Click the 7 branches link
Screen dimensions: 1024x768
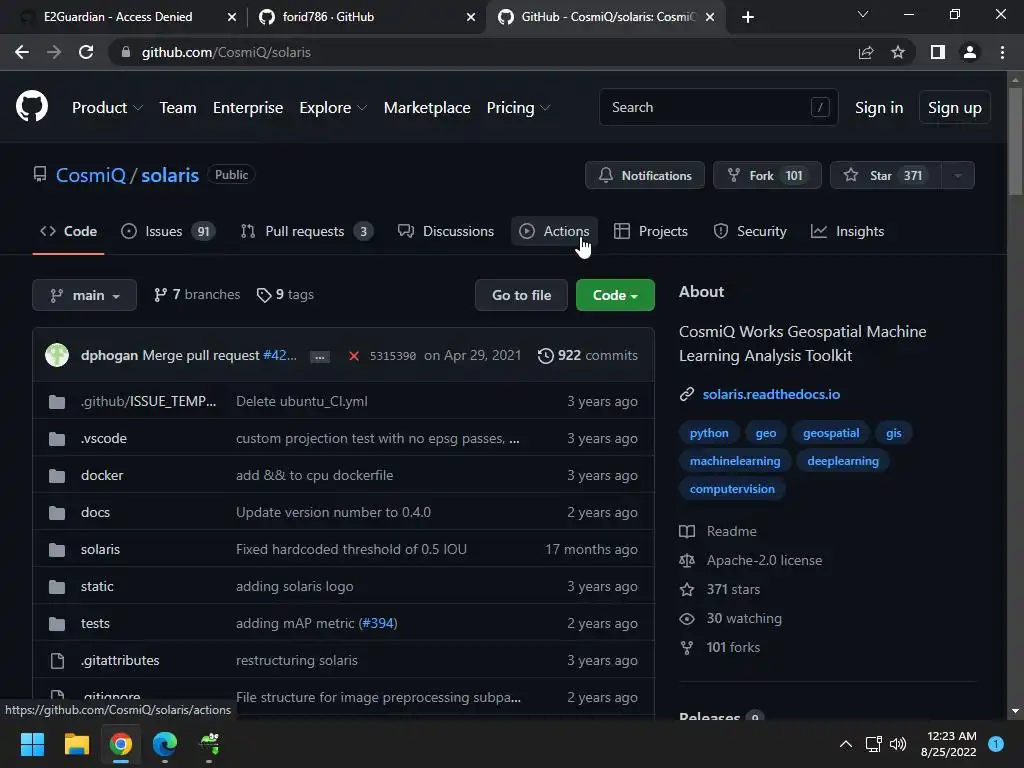coord(197,295)
